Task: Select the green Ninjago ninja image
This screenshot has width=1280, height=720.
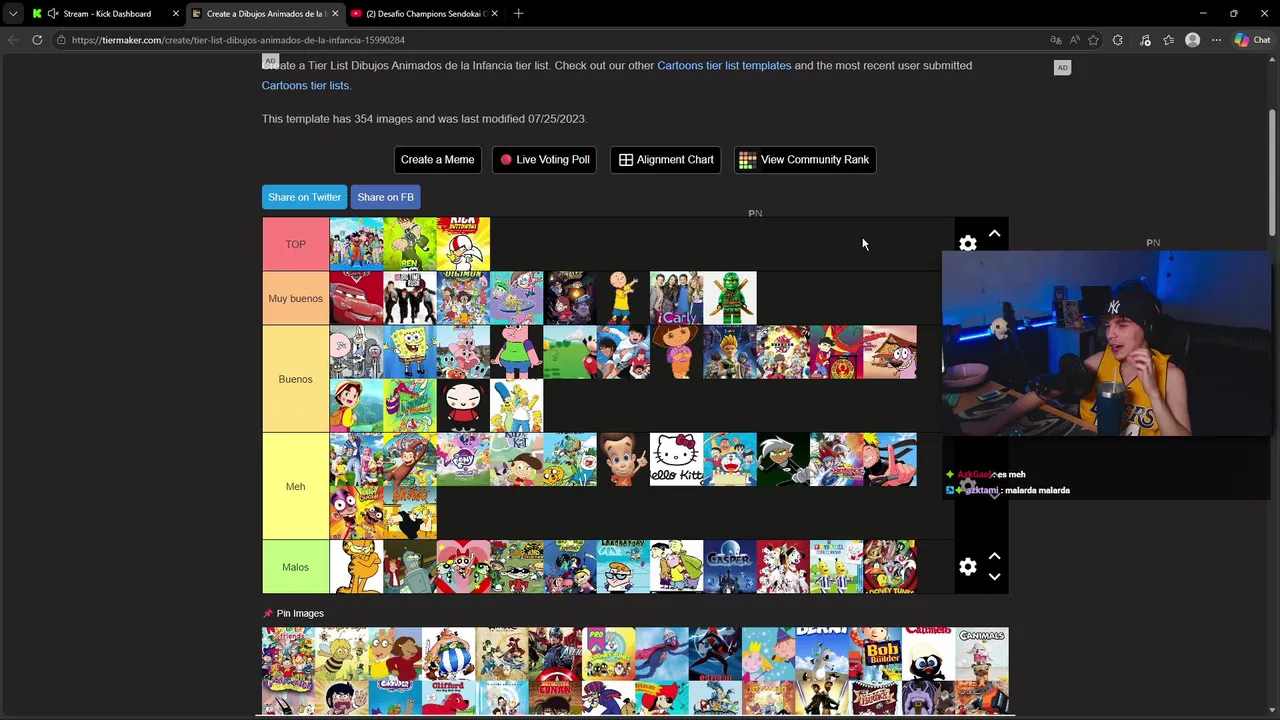Action: (x=730, y=298)
